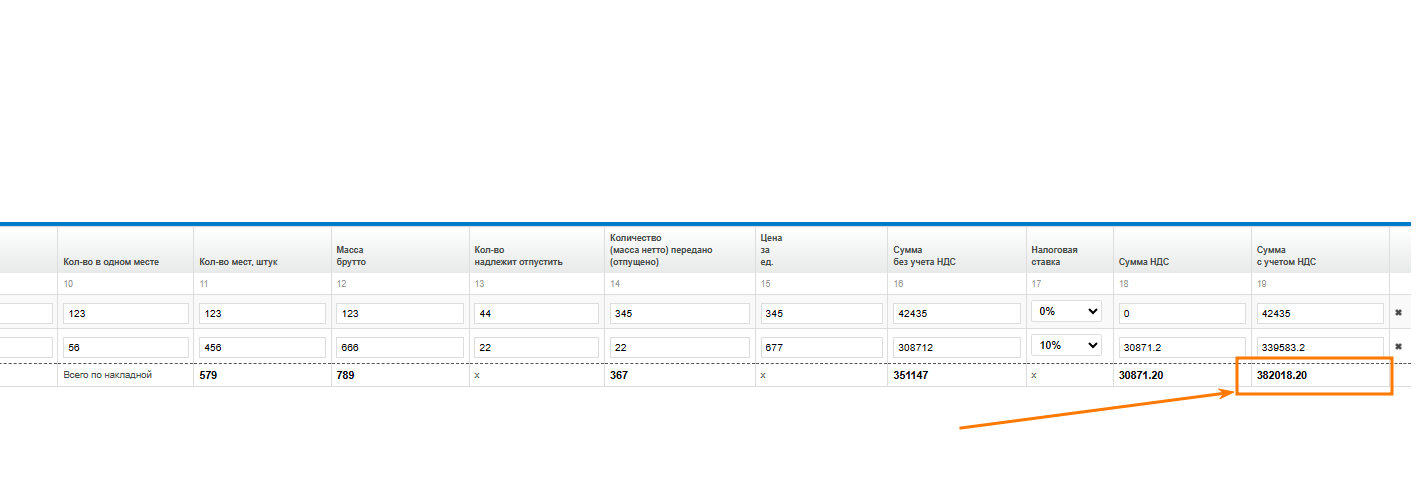Edit the unit price field showing 345
The height and width of the screenshot is (485, 1423).
(x=821, y=313)
